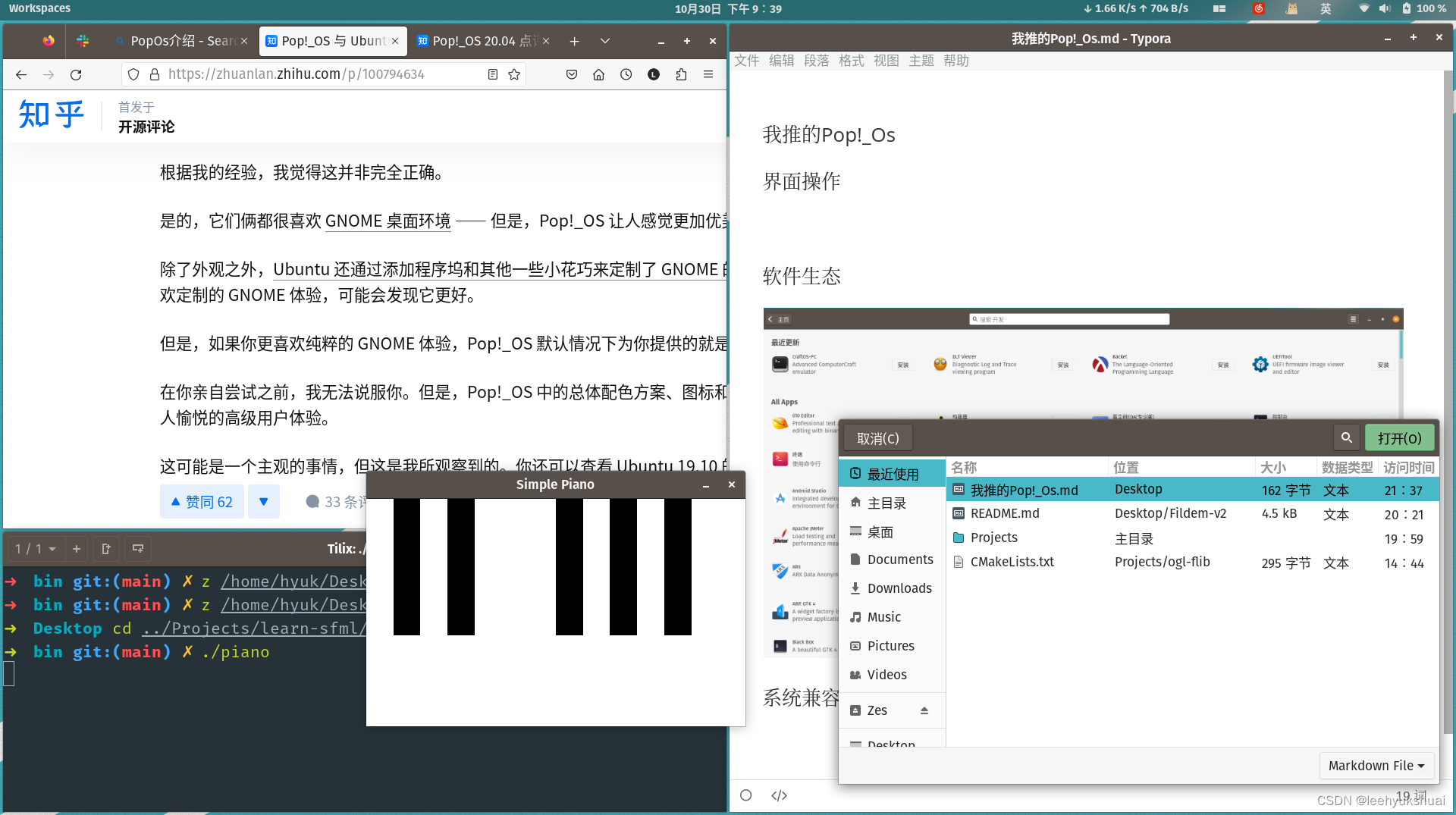The image size is (1456, 815).
Task: Open a new Firefox tab
Action: (x=575, y=41)
